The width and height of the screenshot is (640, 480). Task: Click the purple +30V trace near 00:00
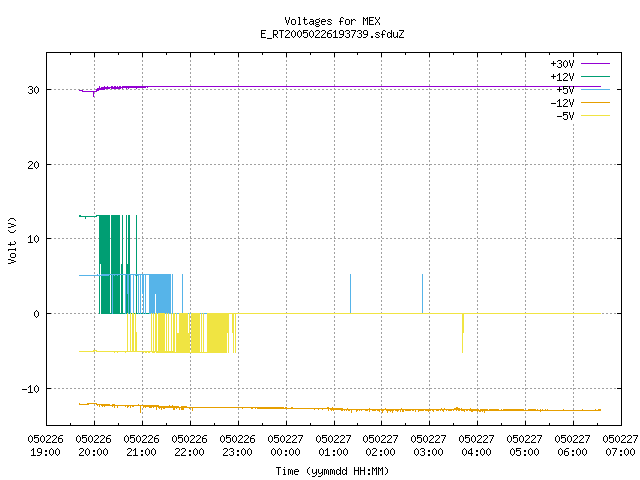click(x=286, y=87)
